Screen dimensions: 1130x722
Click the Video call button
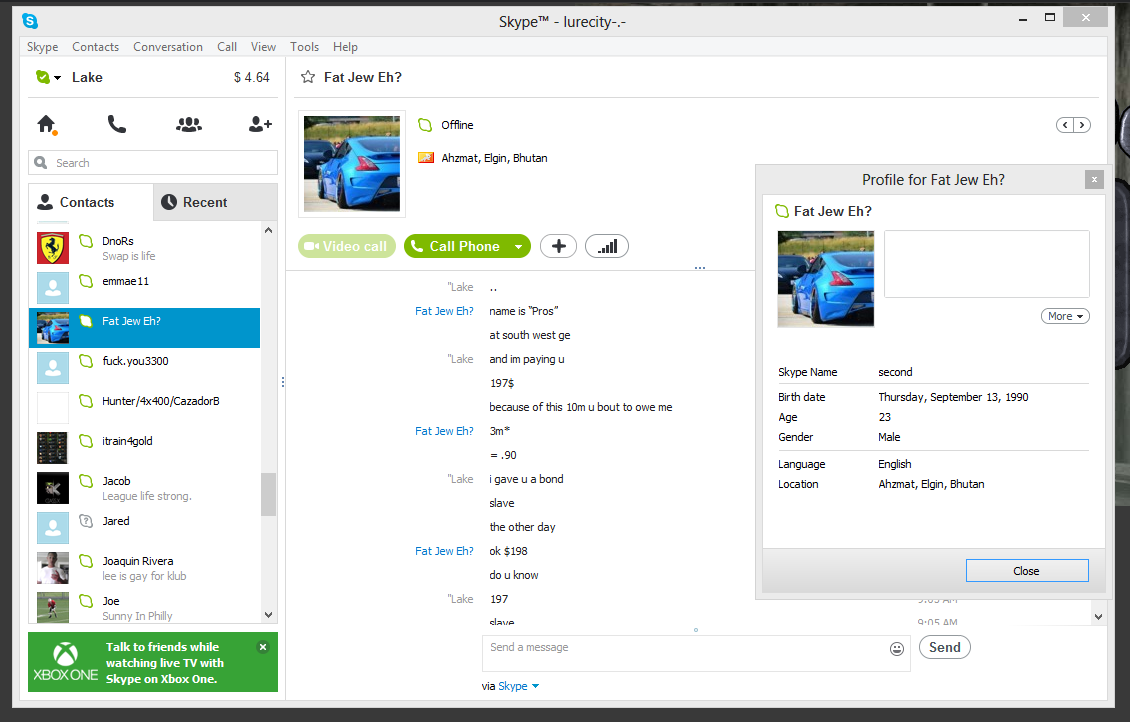click(347, 246)
